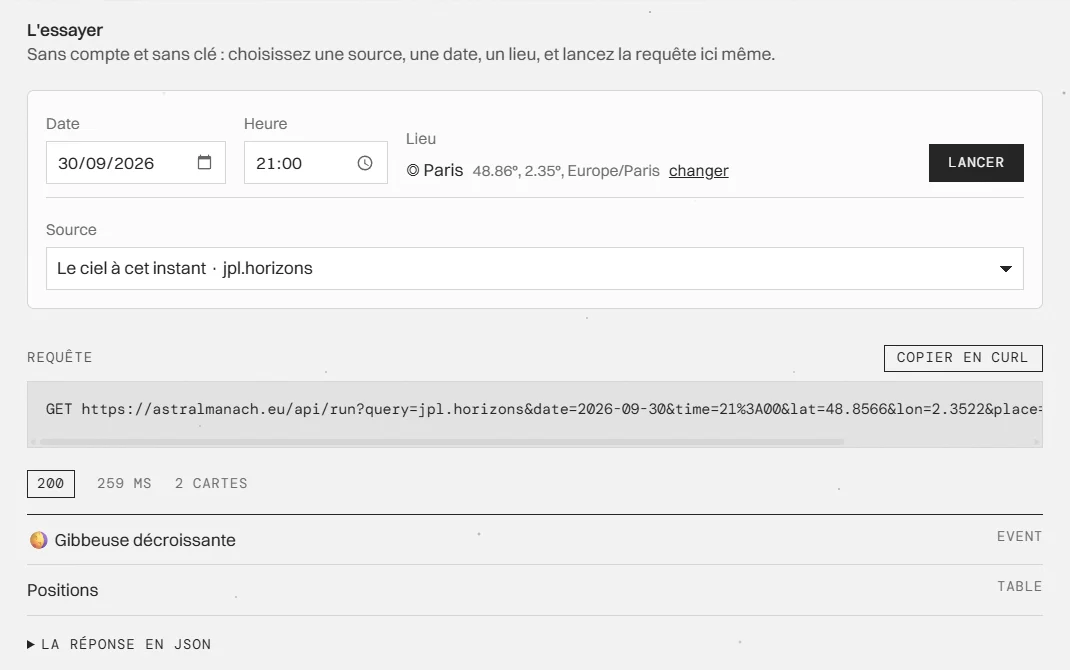
Task: Click the Paris place name
Action: coord(443,170)
